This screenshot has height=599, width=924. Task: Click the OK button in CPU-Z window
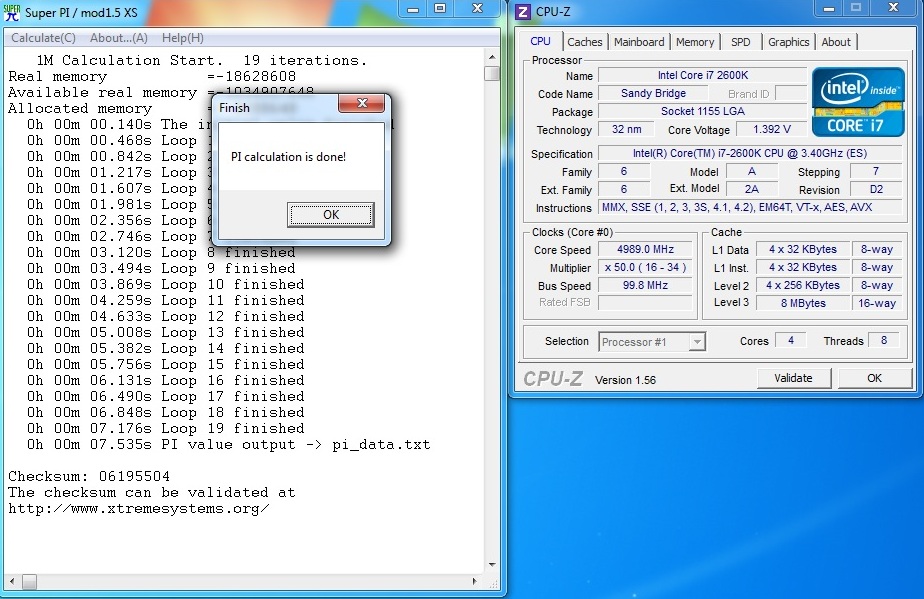(874, 378)
